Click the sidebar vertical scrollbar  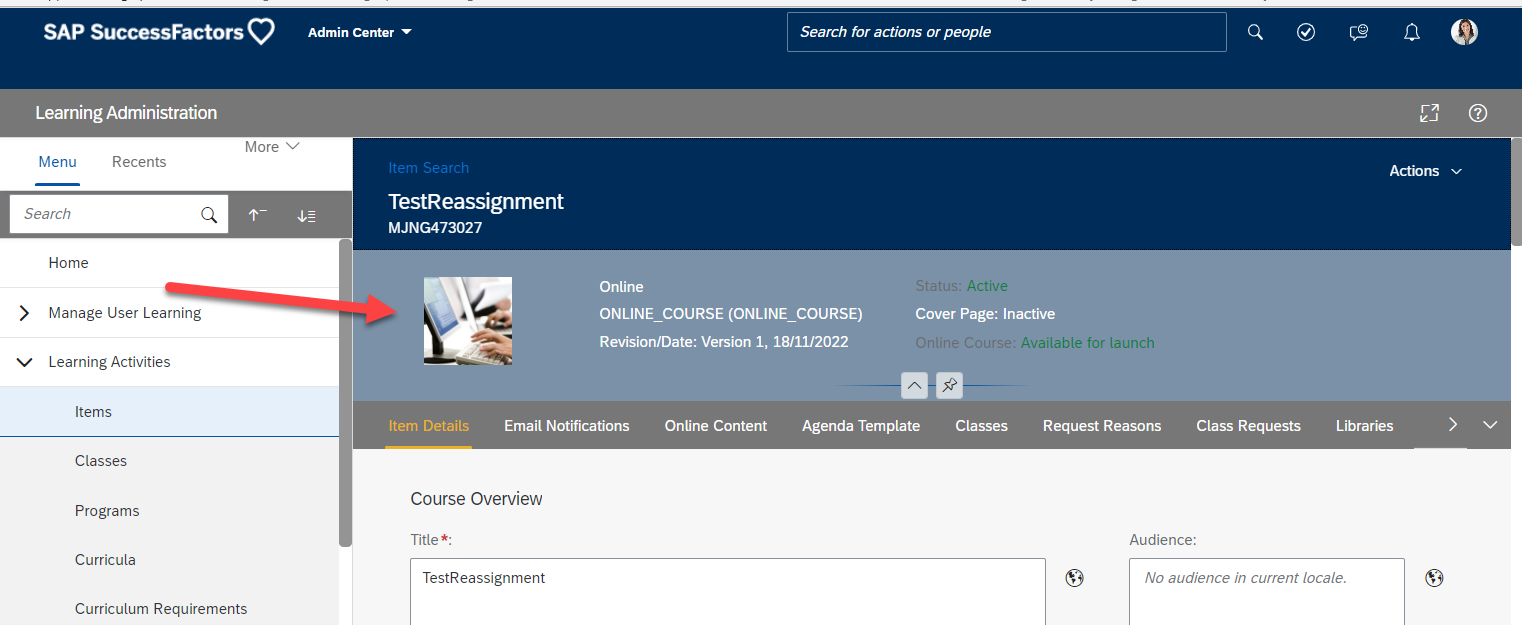345,392
